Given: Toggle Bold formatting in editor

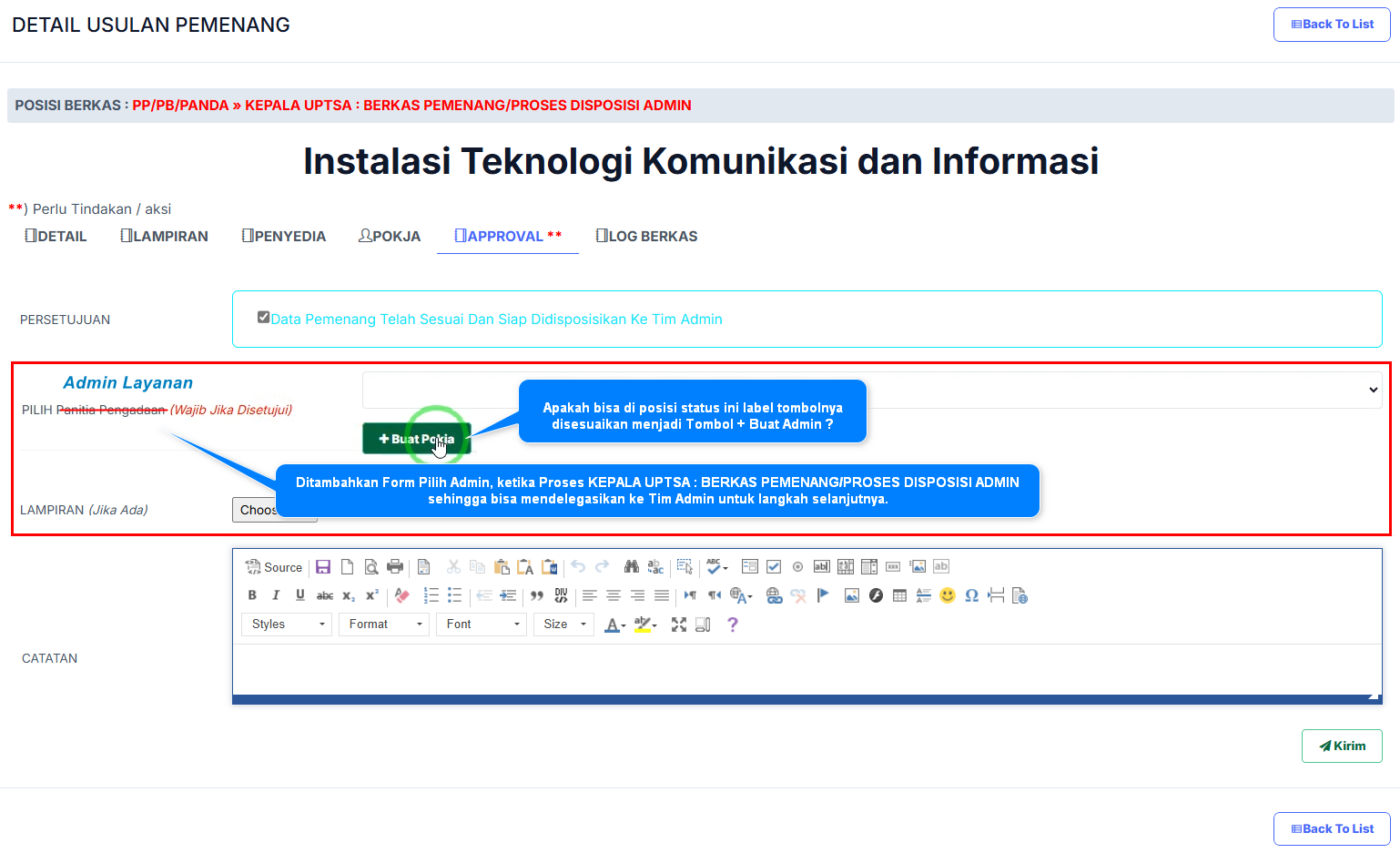Looking at the screenshot, I should point(252,595).
